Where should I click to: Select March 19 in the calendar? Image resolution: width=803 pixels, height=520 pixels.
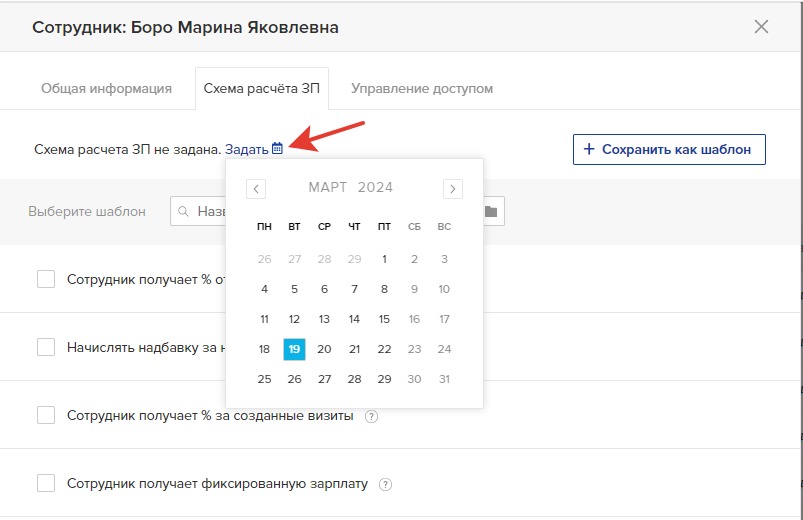pyautogui.click(x=294, y=349)
